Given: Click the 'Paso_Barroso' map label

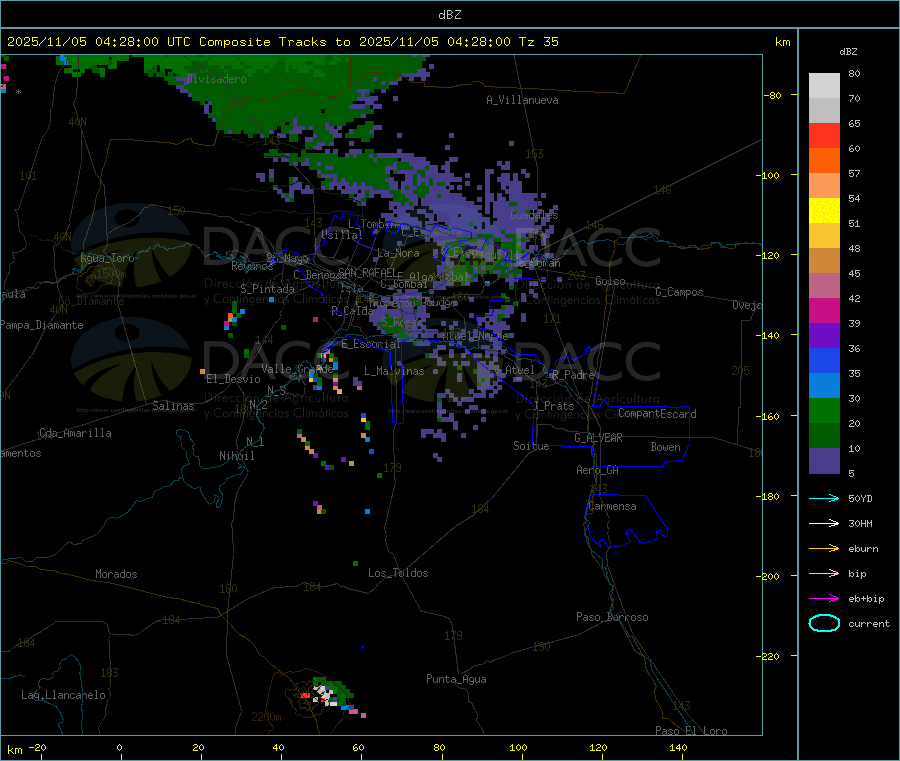Looking at the screenshot, I should point(612,617).
